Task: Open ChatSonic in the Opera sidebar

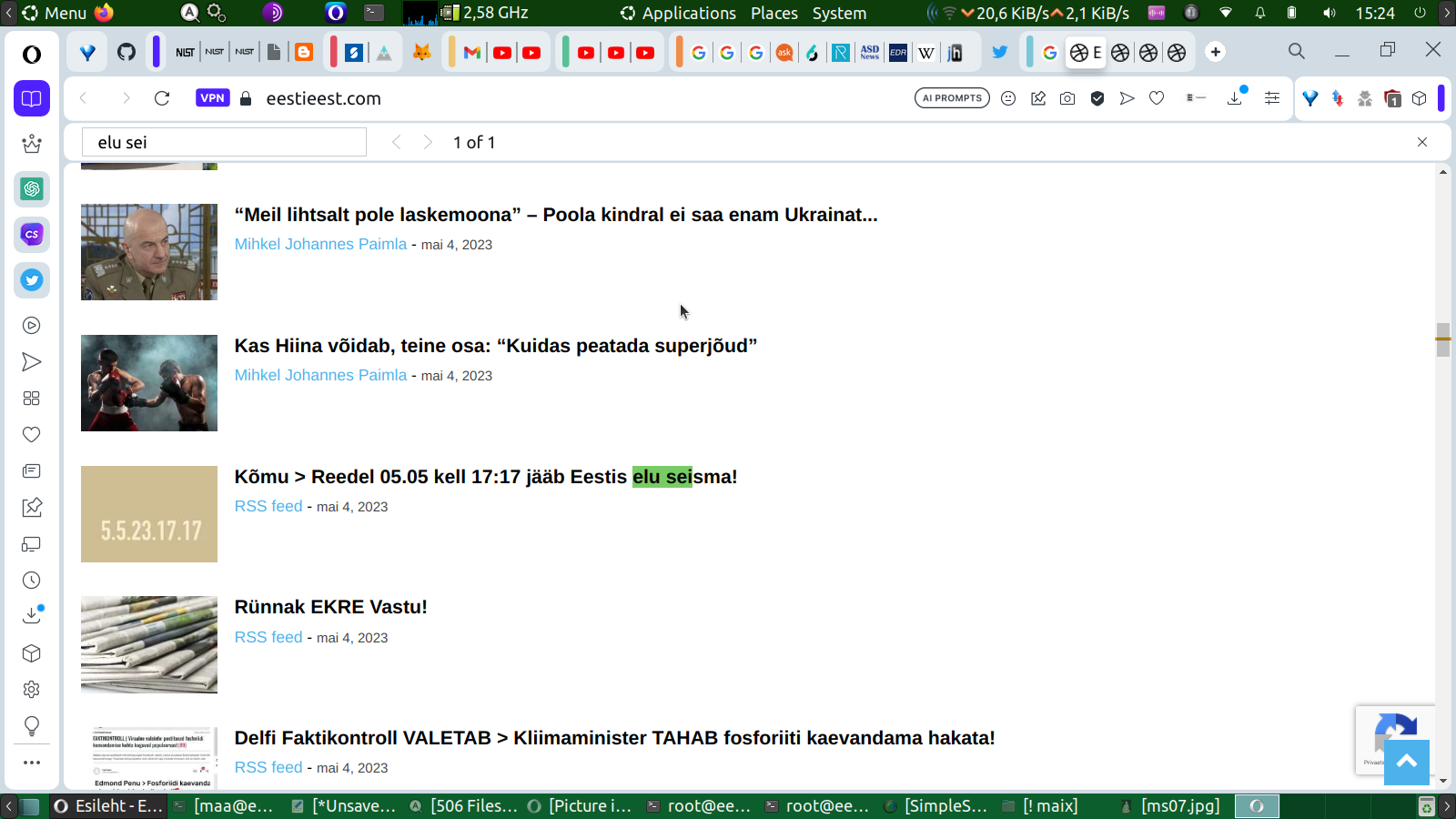Action: 32,235
